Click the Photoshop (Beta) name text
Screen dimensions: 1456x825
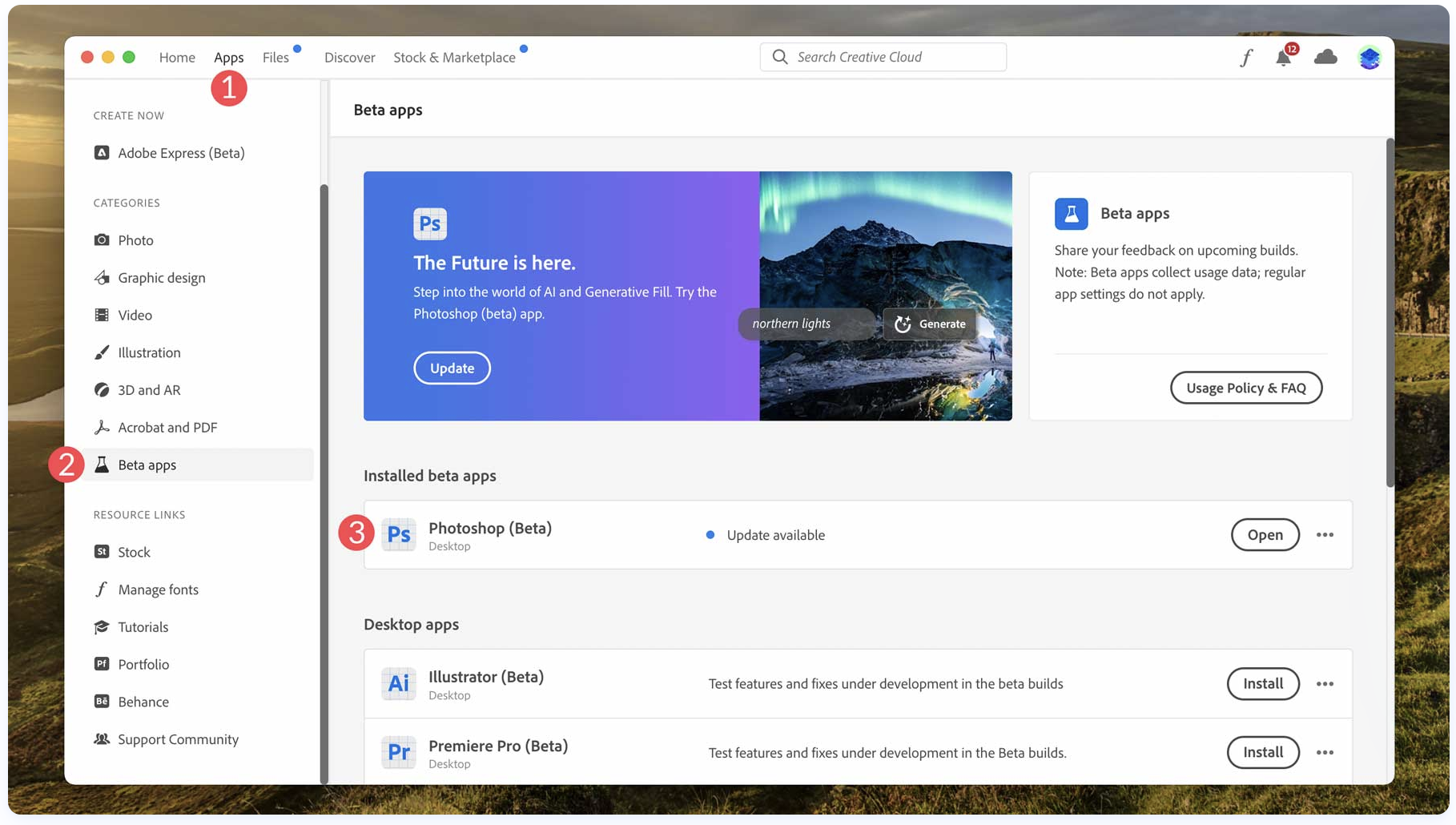(x=489, y=528)
